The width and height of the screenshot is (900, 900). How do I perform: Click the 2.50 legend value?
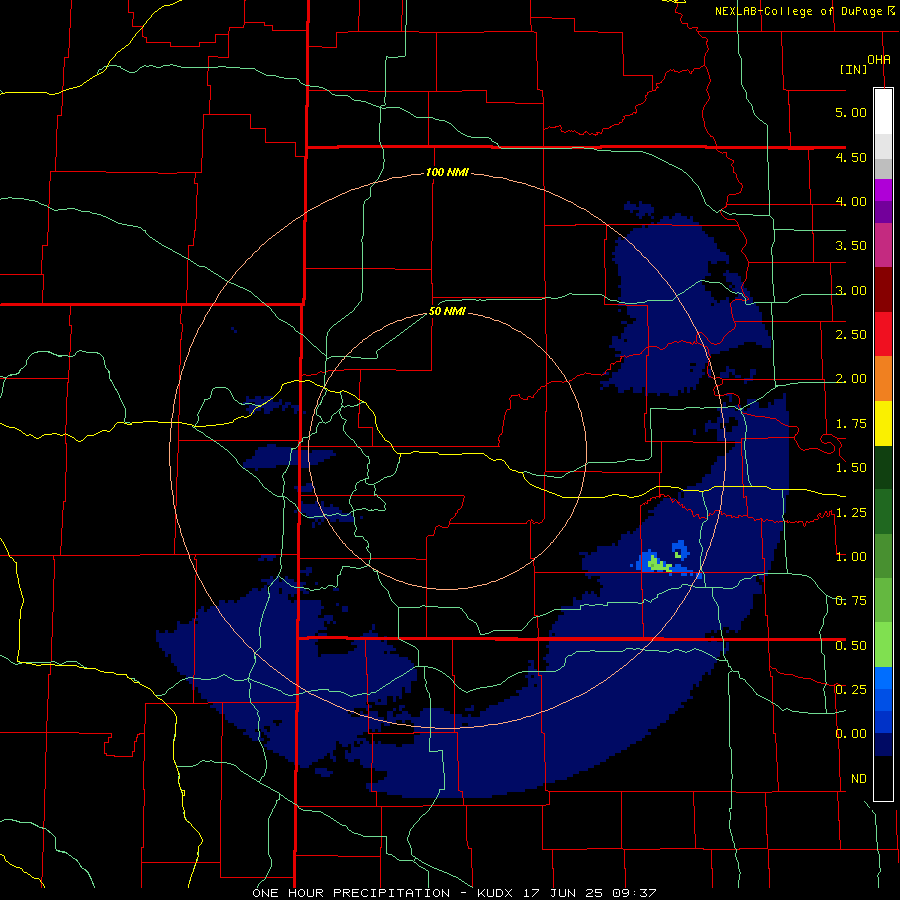[851, 335]
